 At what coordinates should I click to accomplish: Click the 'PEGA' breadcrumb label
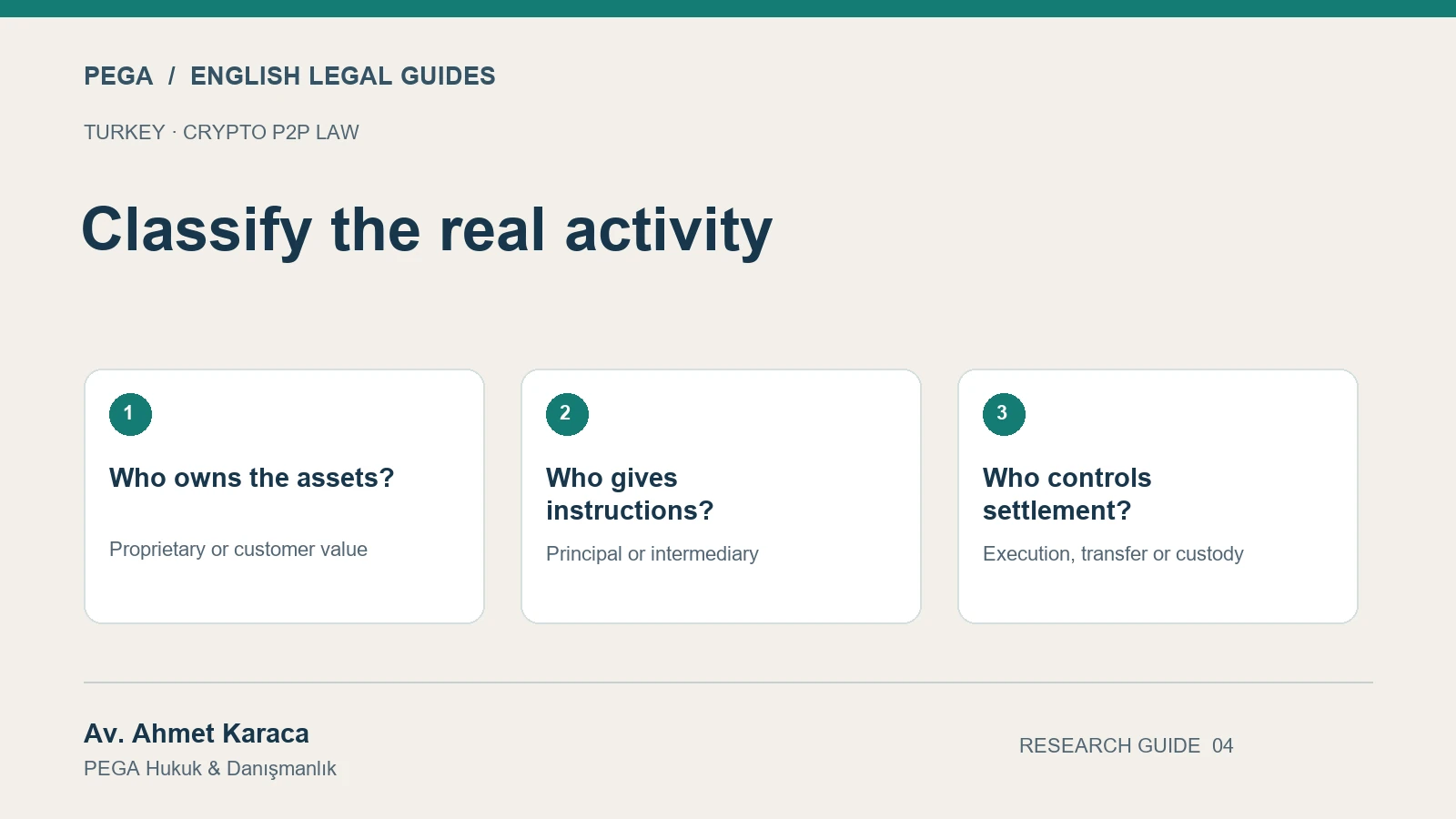coord(118,76)
